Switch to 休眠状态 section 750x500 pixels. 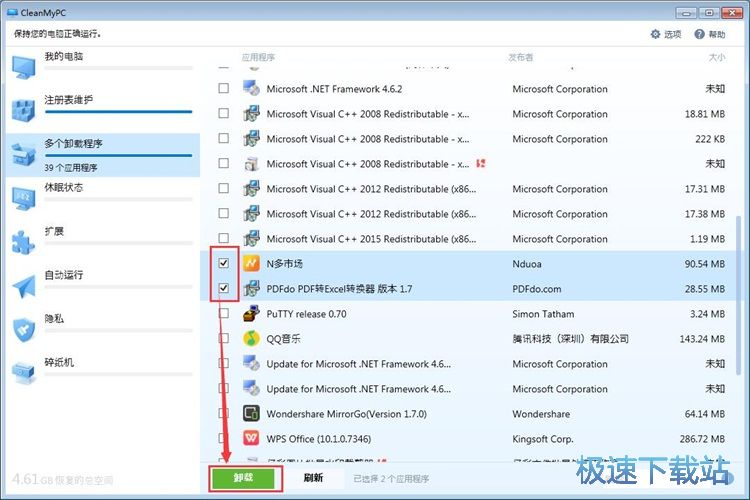[x=103, y=199]
